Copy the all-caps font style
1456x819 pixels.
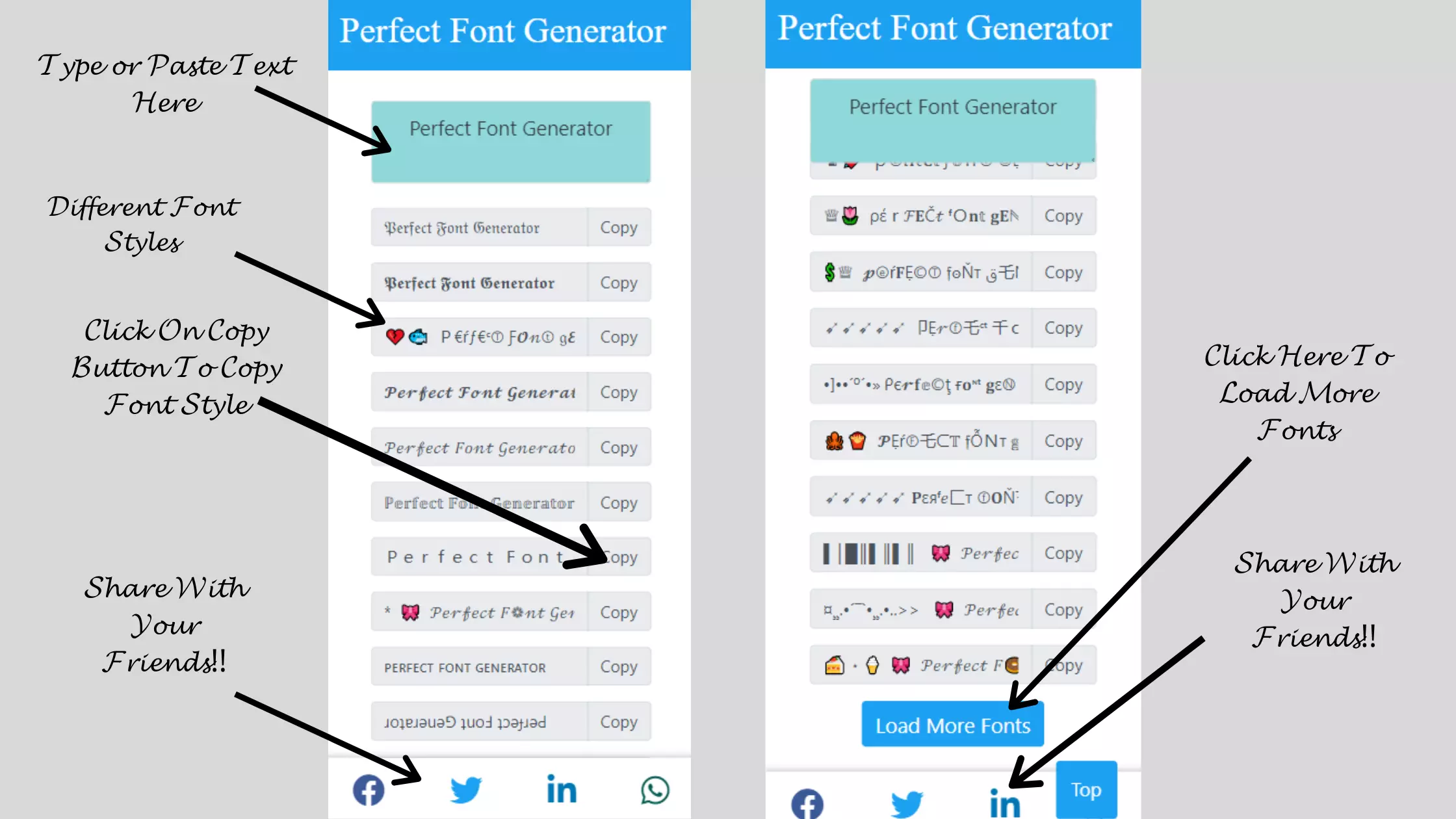[x=618, y=667]
